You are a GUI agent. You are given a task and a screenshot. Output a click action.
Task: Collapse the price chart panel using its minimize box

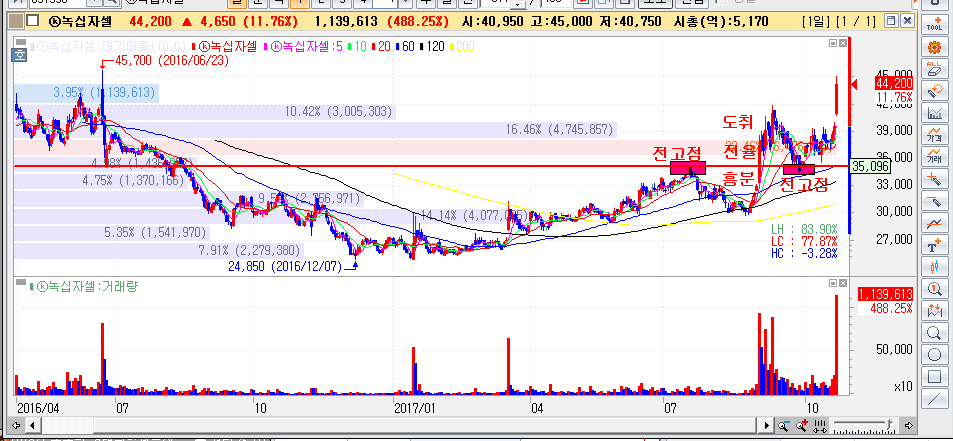(x=831, y=44)
